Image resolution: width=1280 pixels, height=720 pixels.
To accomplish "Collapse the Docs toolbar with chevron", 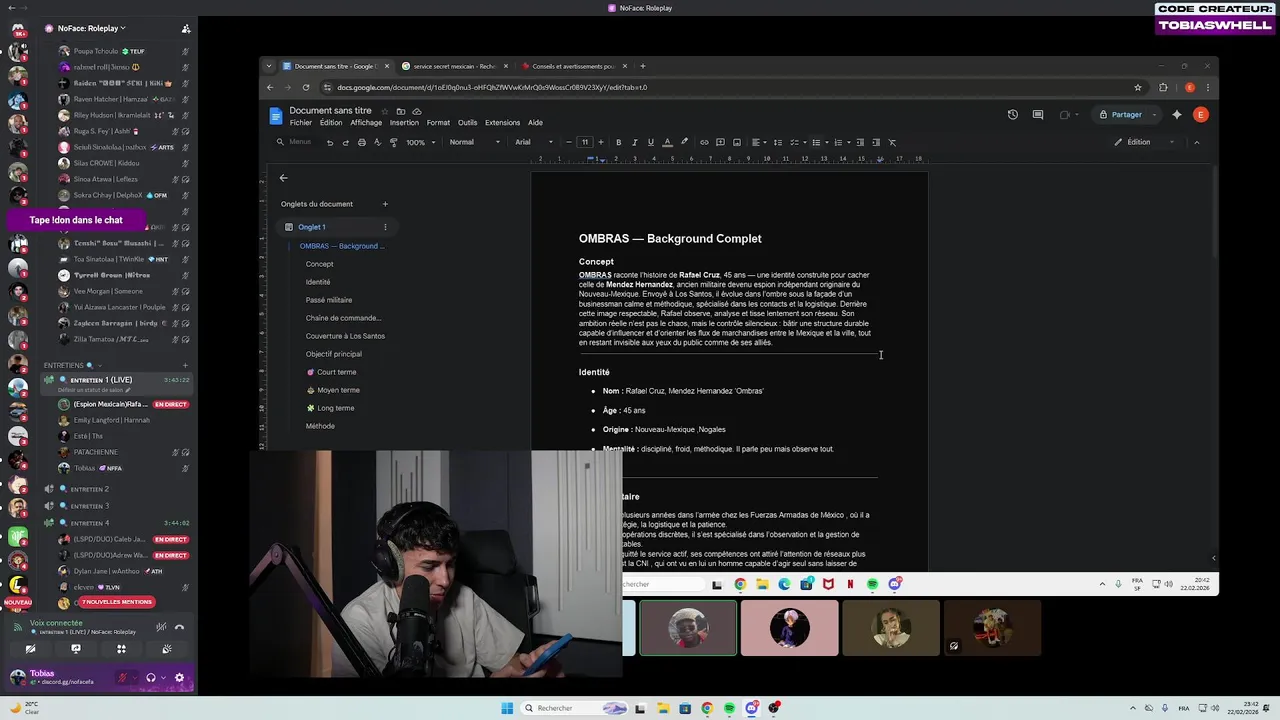I will (1196, 142).
